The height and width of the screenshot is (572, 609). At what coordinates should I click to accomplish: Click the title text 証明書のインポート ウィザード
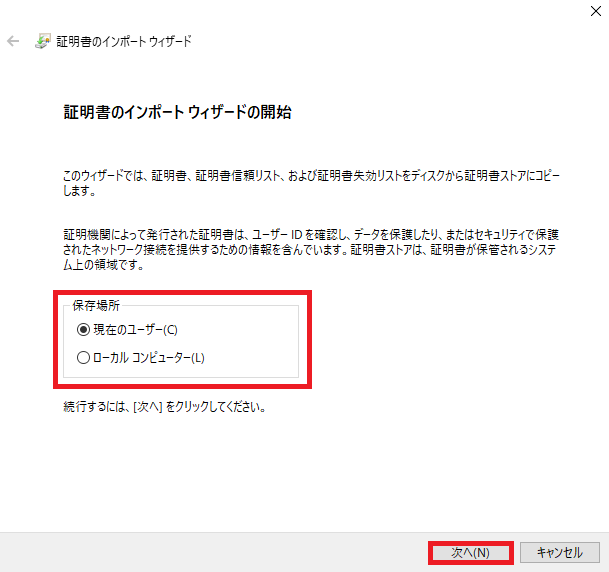124,41
